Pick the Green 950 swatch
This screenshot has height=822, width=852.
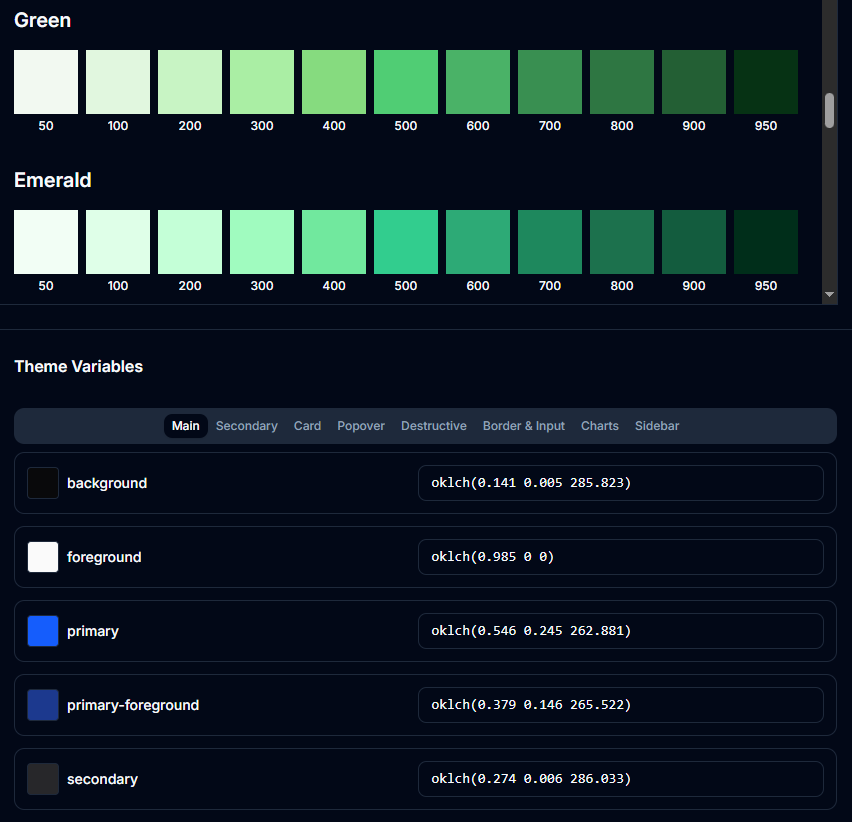766,82
